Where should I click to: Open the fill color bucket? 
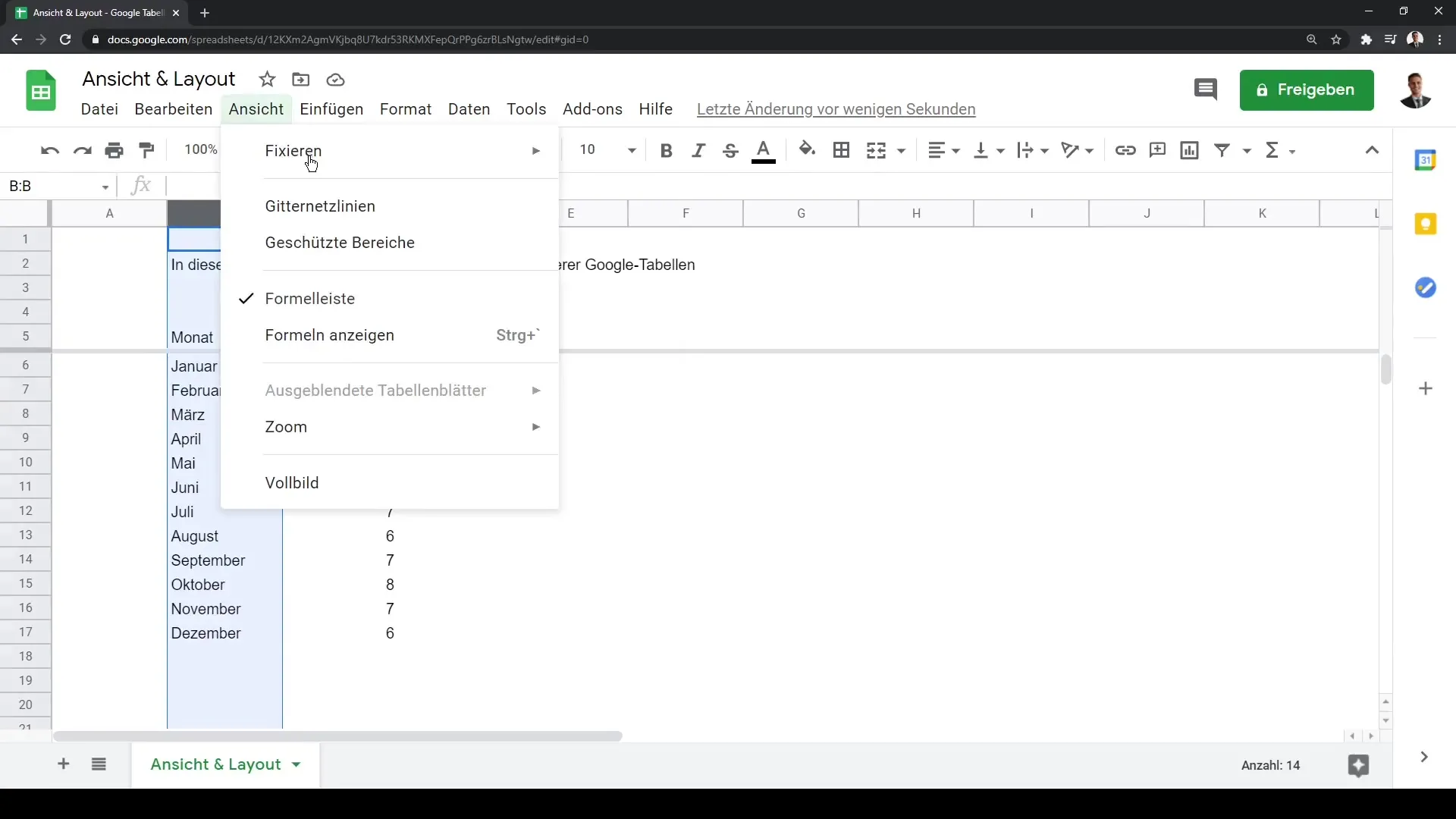point(807,150)
